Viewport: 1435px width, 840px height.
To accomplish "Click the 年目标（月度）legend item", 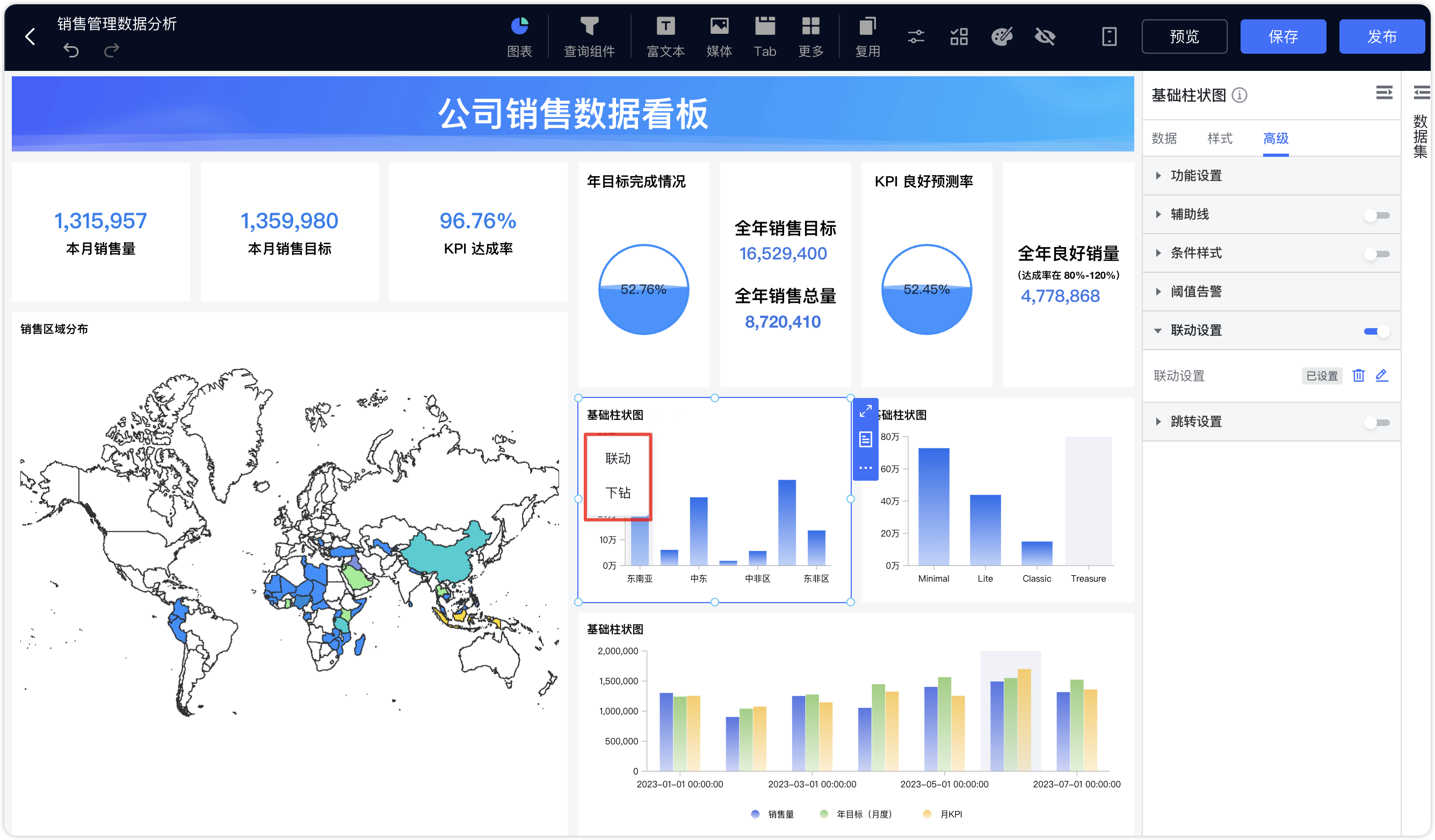I will 856,814.
